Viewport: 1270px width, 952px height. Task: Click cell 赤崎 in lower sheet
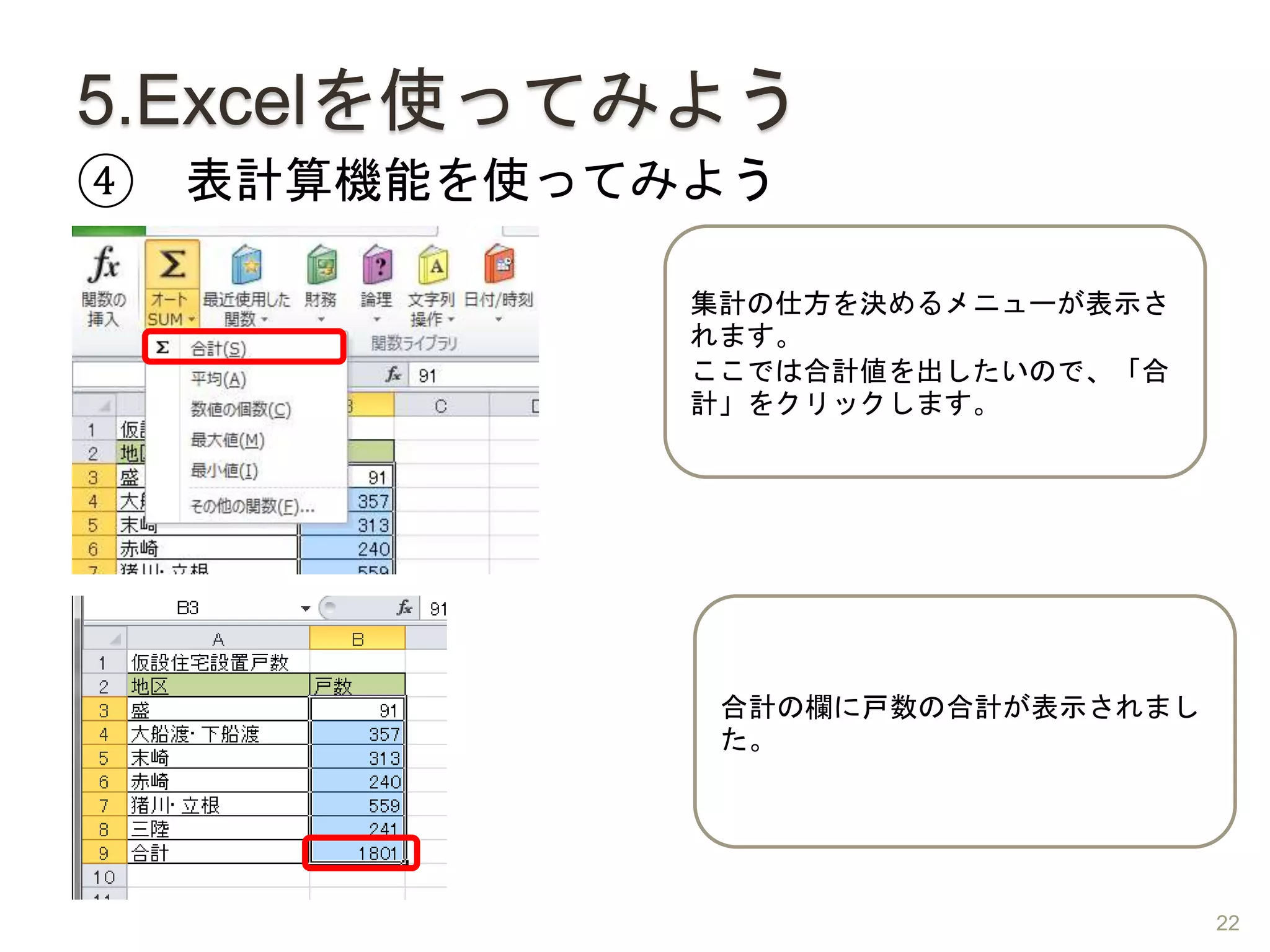coord(218,782)
